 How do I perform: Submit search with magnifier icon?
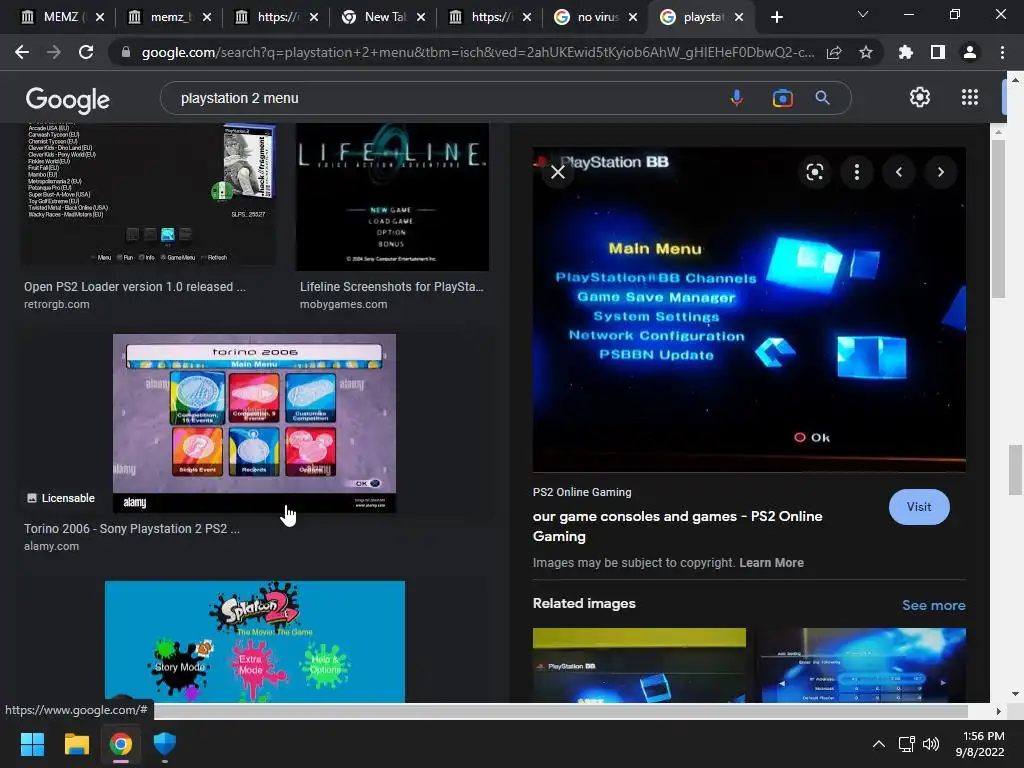[823, 98]
